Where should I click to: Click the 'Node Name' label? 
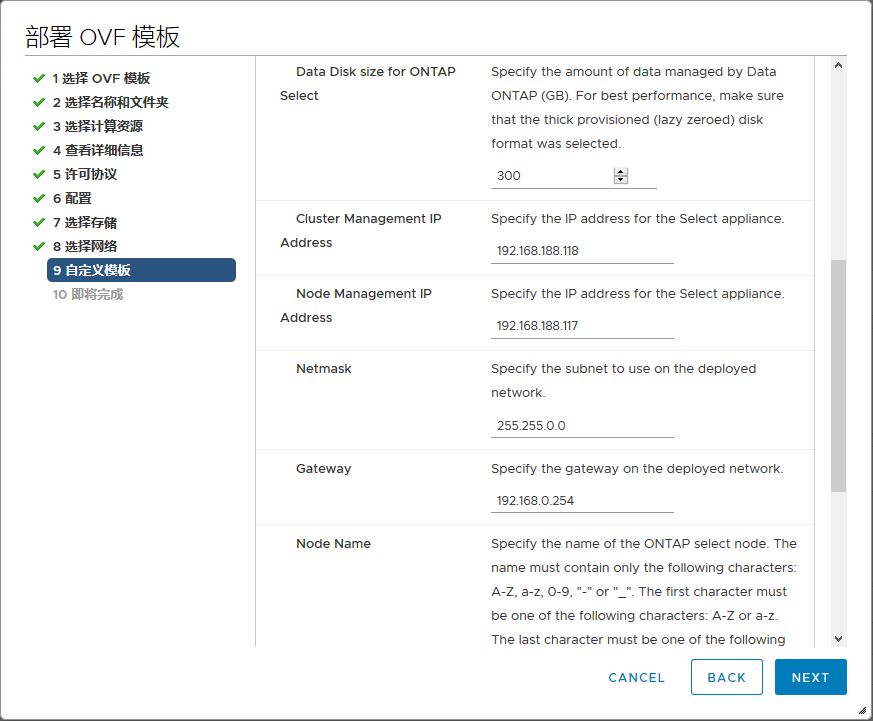point(333,544)
